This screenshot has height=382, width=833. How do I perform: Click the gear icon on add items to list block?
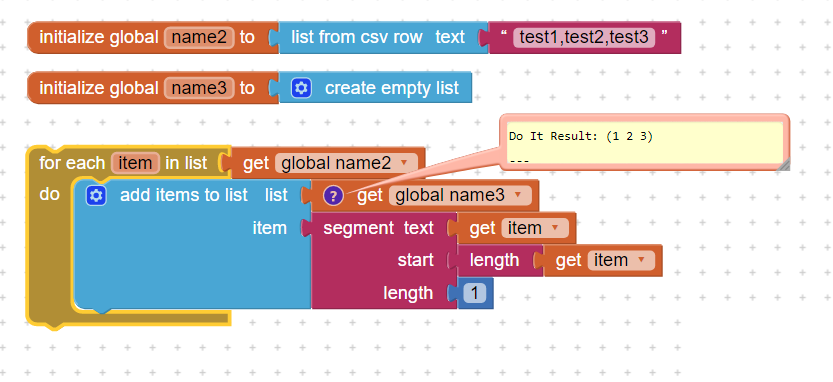96,196
